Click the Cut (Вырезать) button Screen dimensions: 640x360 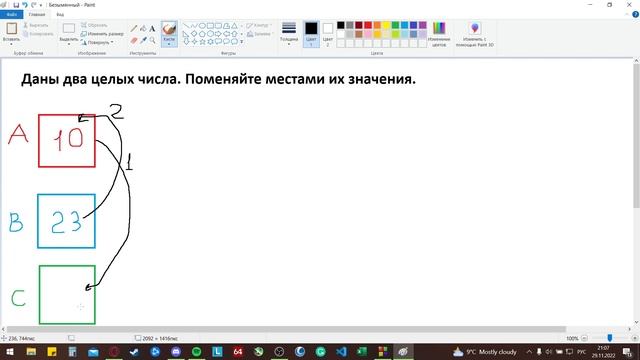[36, 25]
